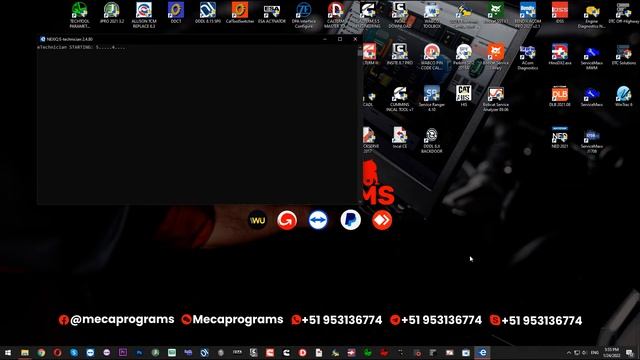Open the ServiceMaxx MWM shortcut
The image size is (640, 360).
pyautogui.click(x=591, y=56)
